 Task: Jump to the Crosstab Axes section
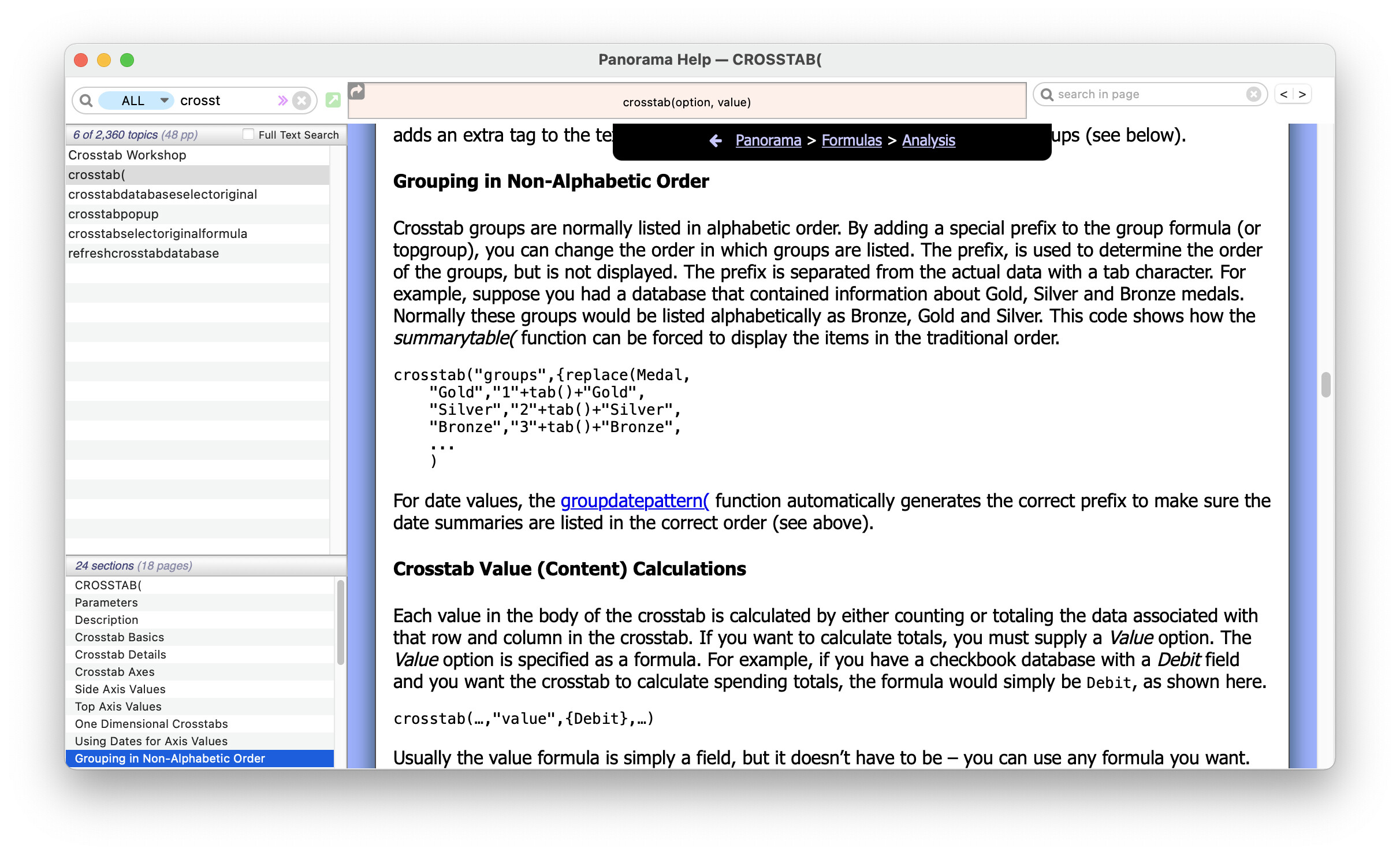(x=200, y=672)
